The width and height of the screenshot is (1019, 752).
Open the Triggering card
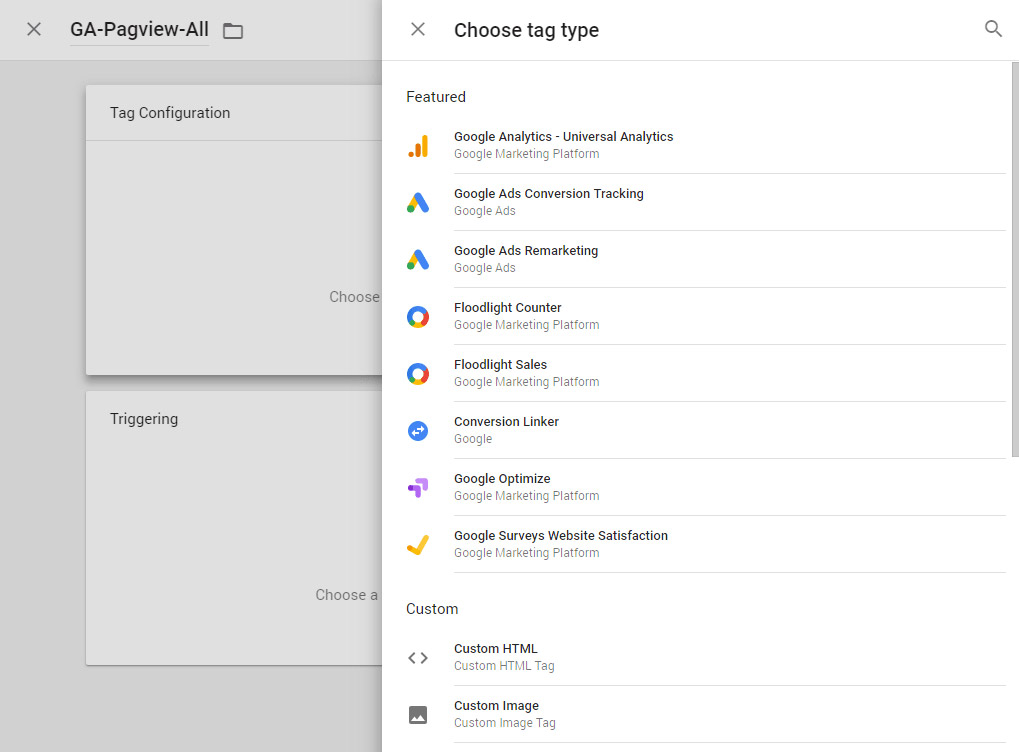pos(234,528)
